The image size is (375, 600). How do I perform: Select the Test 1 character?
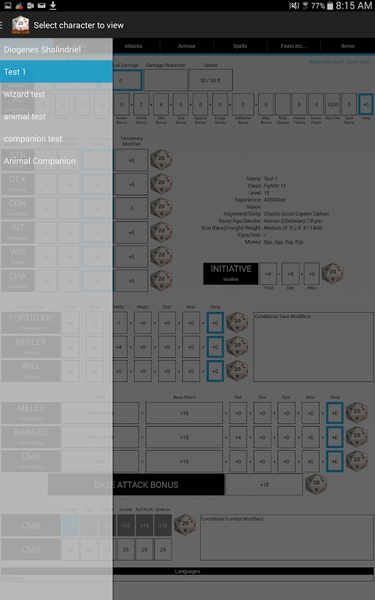click(x=56, y=72)
